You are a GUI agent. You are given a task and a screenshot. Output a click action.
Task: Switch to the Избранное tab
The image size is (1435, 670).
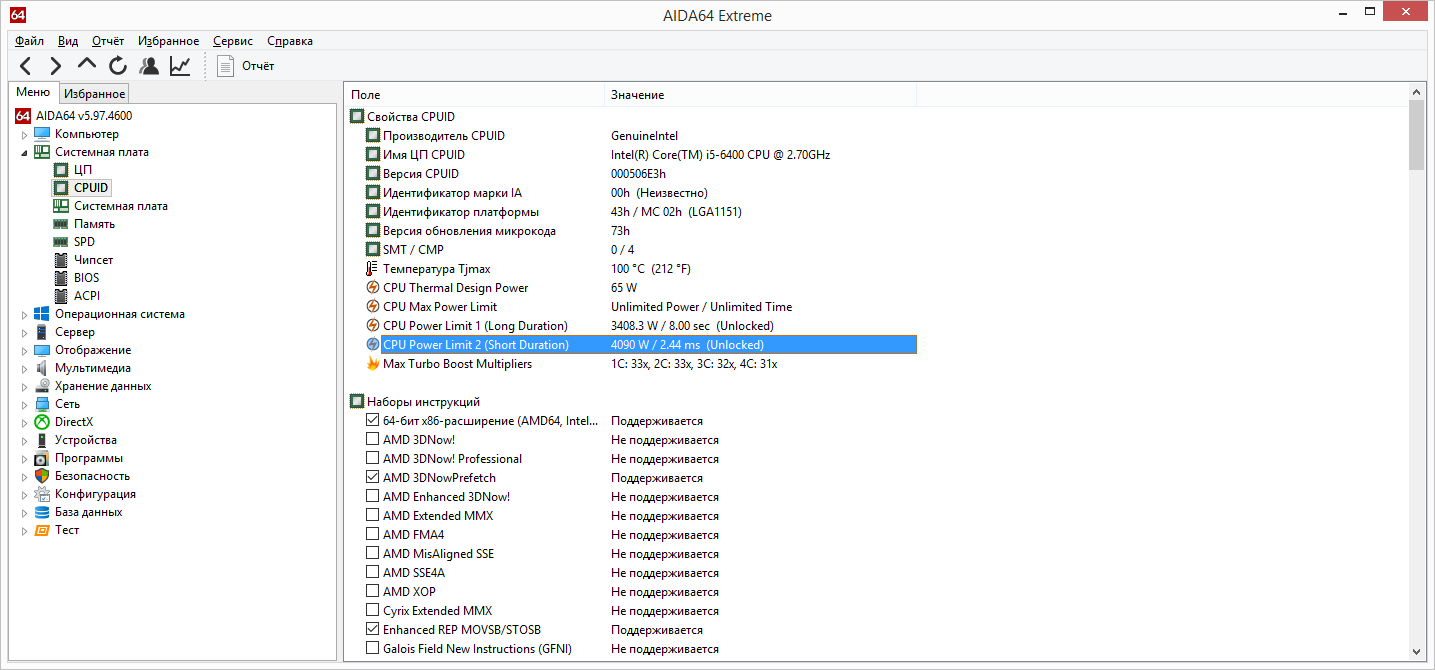coord(94,94)
